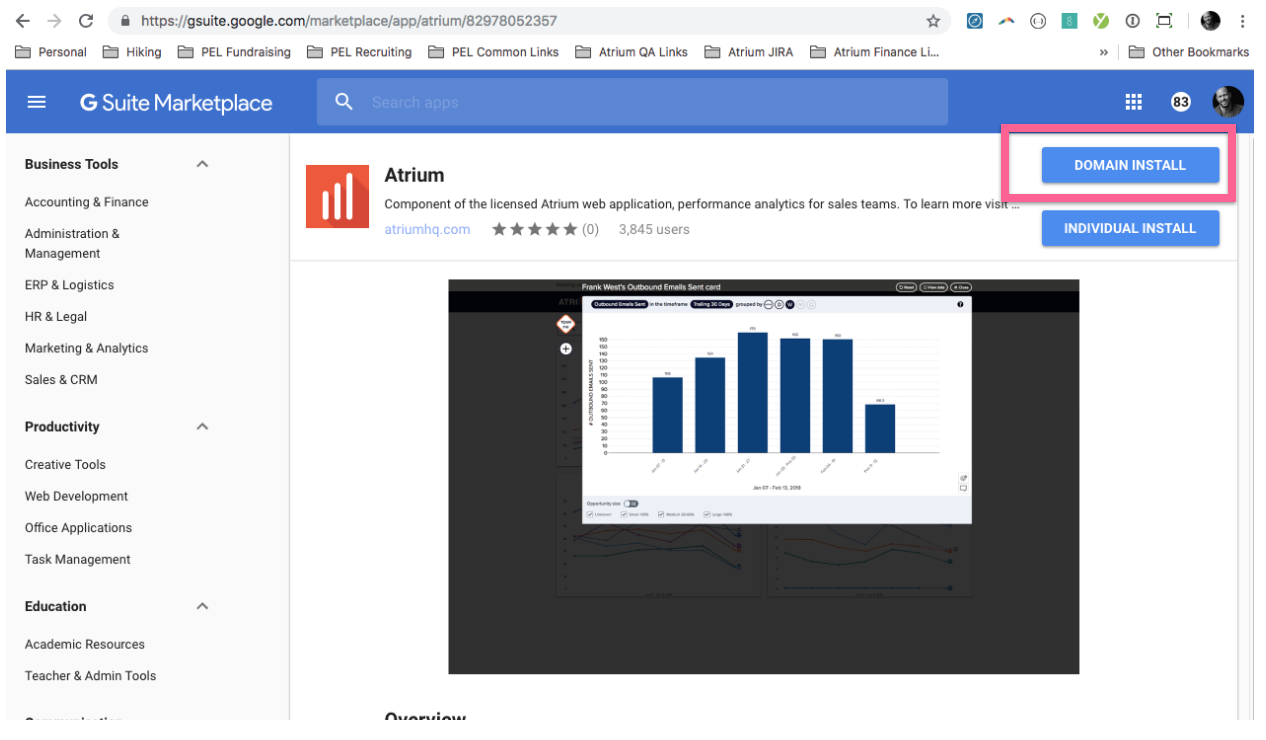Image resolution: width=1266 pixels, height=740 pixels.
Task: Click the magnifier icon in the search bar
Action: tap(344, 102)
